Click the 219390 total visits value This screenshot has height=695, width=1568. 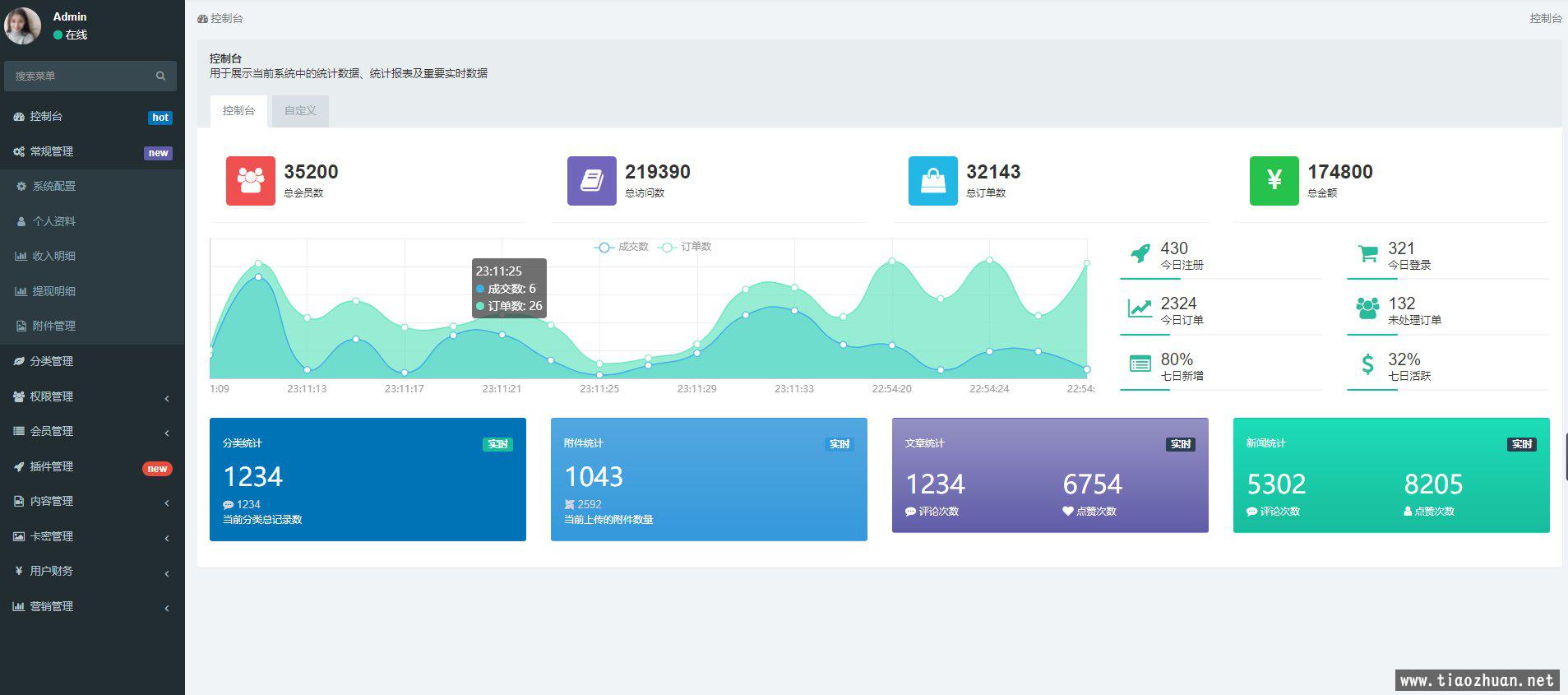coord(658,172)
